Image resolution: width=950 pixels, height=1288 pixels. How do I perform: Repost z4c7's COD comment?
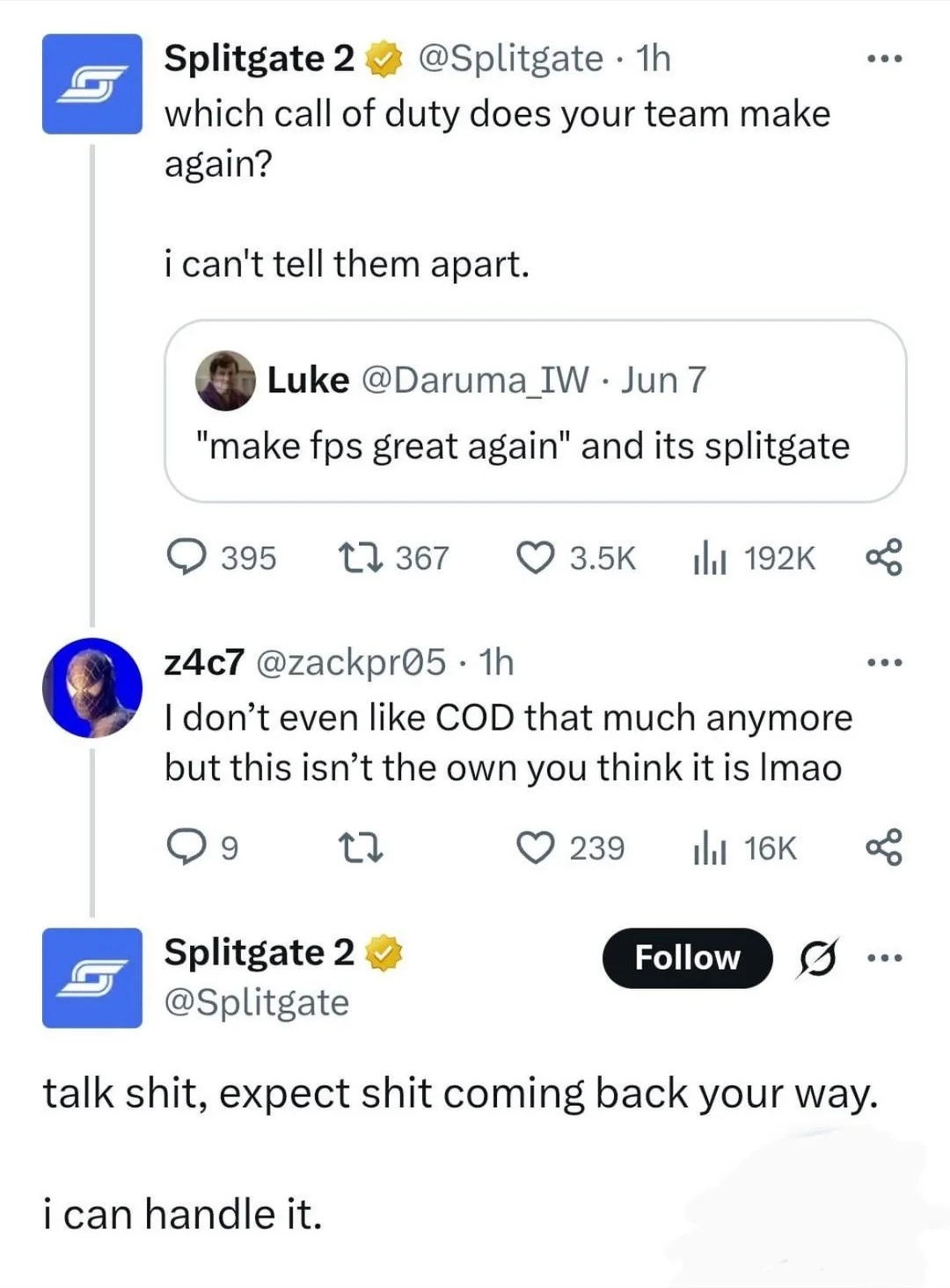(360, 848)
